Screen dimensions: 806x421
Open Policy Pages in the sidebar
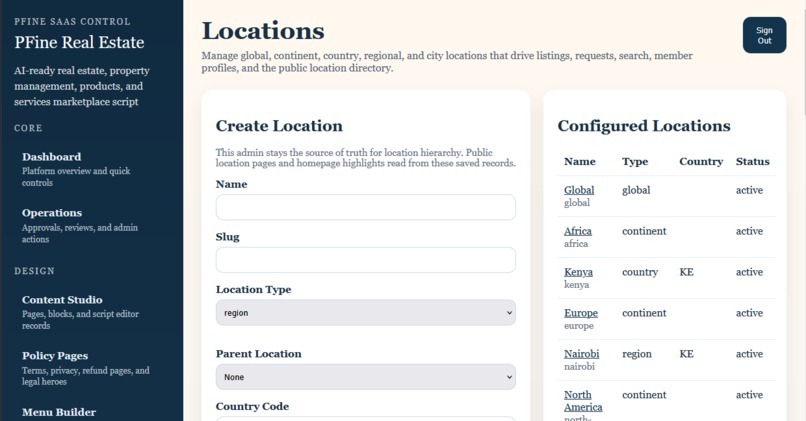pyautogui.click(x=55, y=356)
